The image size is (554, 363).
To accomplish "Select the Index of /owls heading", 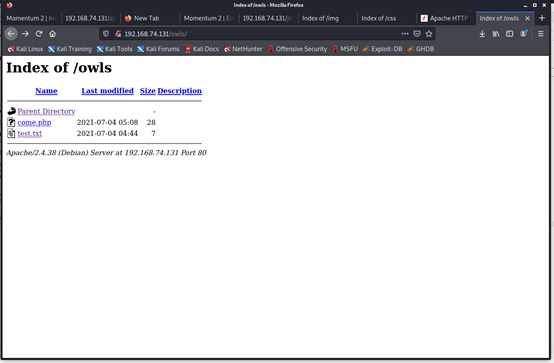I will click(x=59, y=68).
